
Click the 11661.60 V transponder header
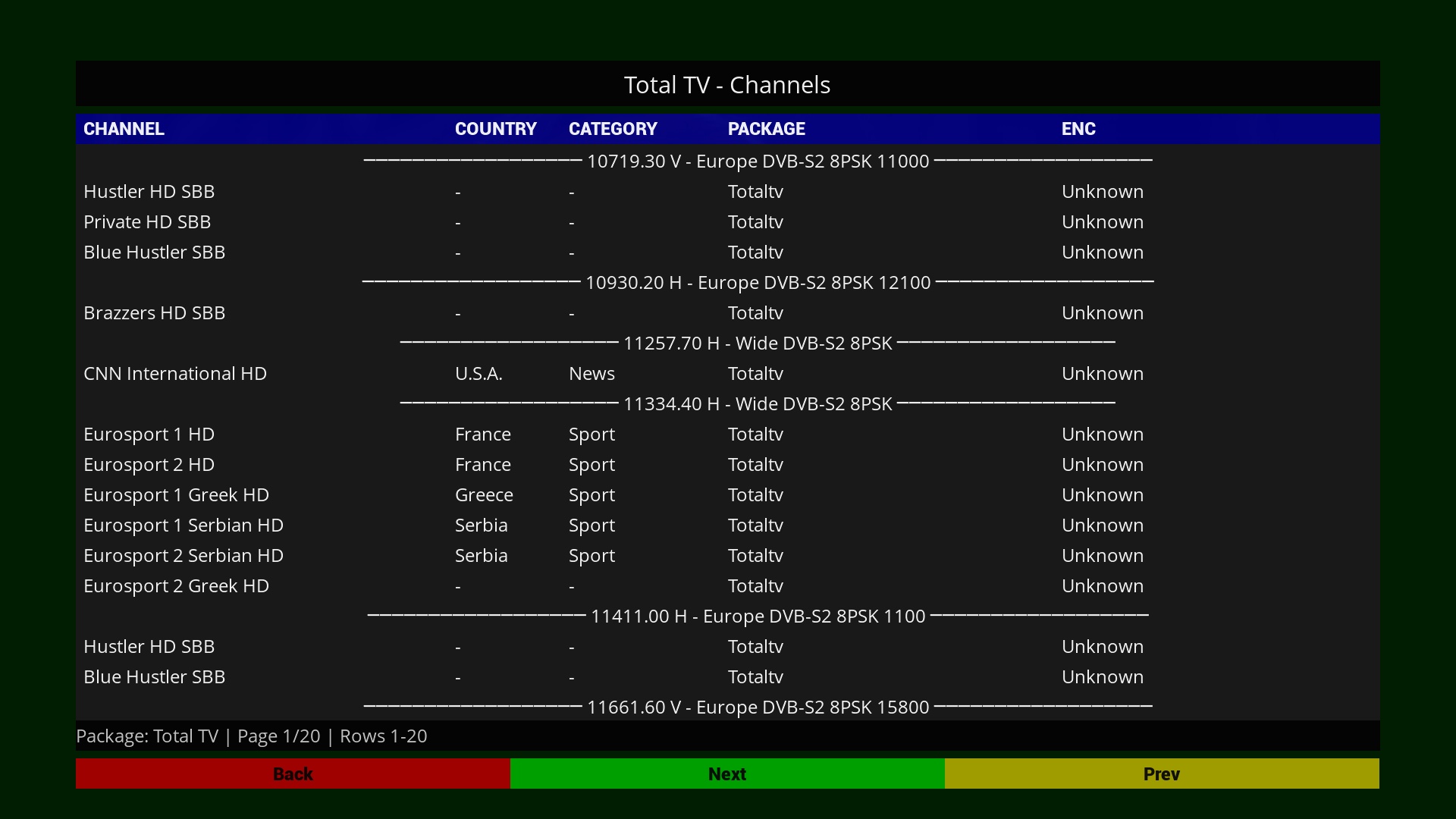pos(758,707)
